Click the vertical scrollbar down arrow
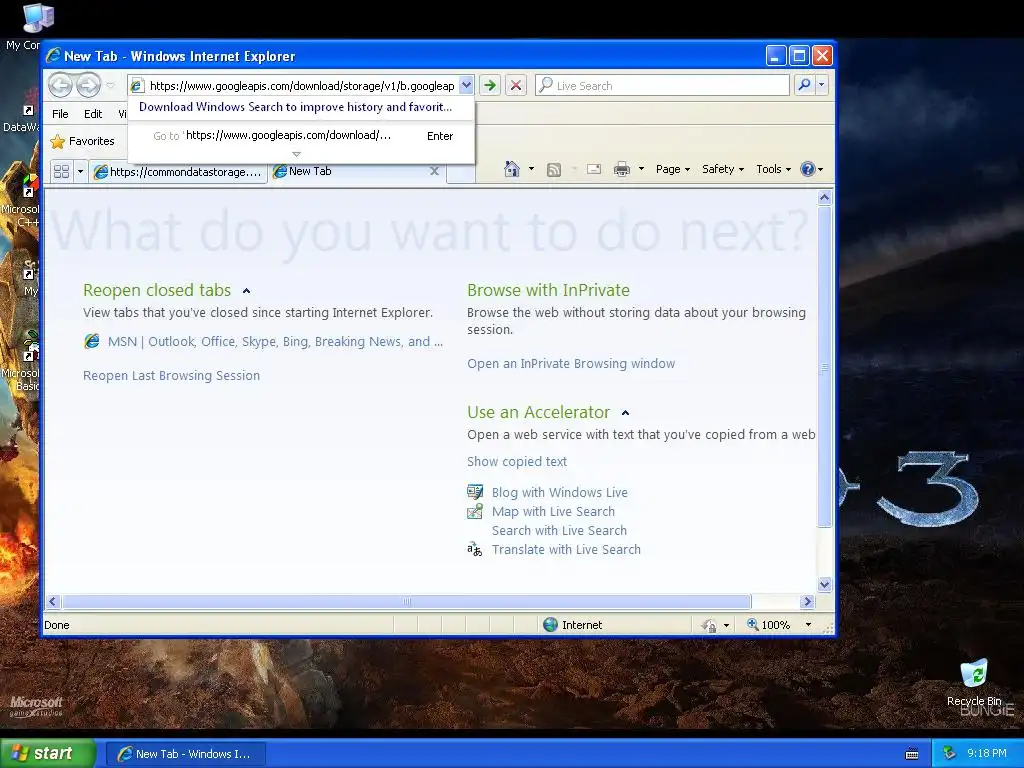This screenshot has width=1024, height=768. 824,584
